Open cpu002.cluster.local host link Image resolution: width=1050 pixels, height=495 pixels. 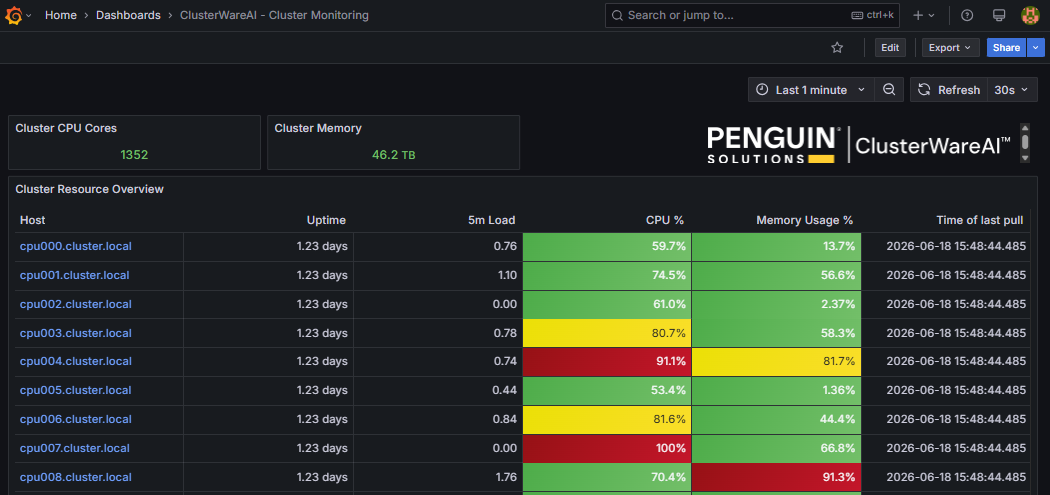pos(76,304)
